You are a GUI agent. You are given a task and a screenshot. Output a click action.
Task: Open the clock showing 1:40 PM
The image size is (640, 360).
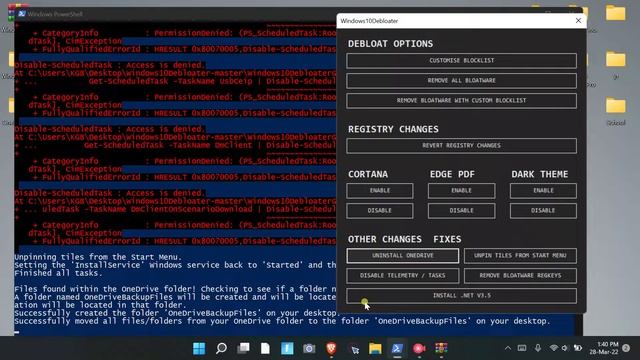(604, 348)
